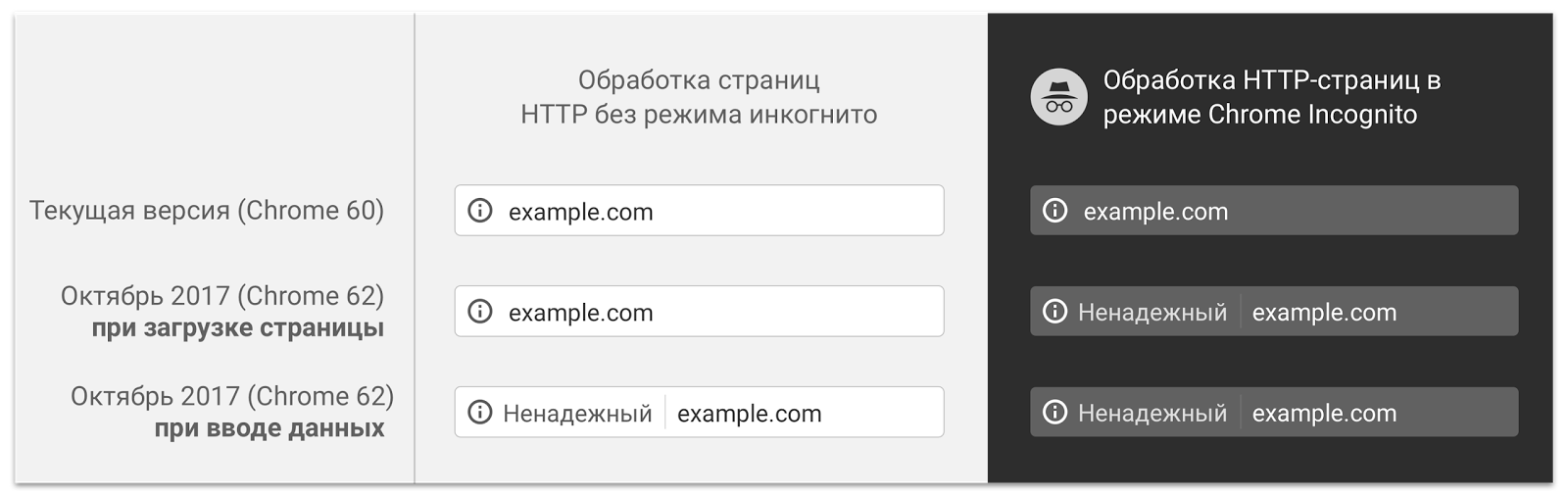Screen dimensions: 1568x496
Task: Click info icon in page-load incognito bar
Action: (x=1054, y=312)
